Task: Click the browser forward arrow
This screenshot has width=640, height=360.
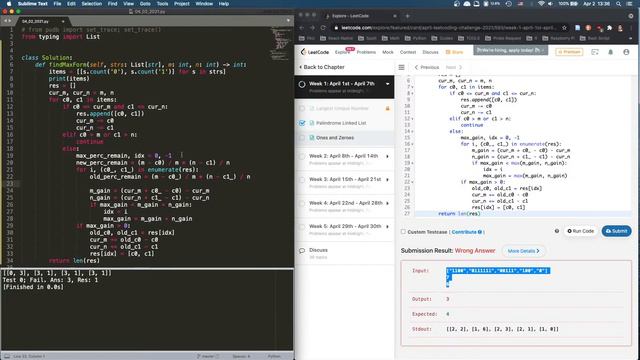Action: [312, 28]
